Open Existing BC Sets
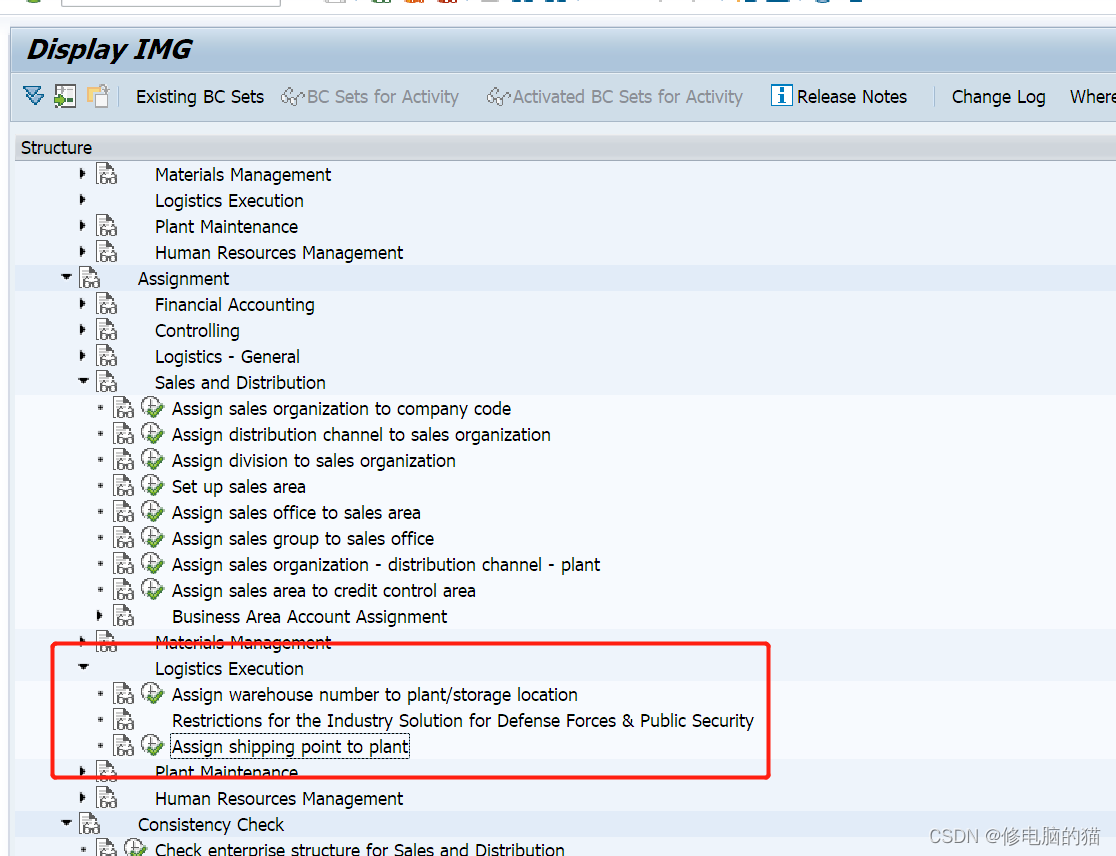The width and height of the screenshot is (1116, 856). 200,97
